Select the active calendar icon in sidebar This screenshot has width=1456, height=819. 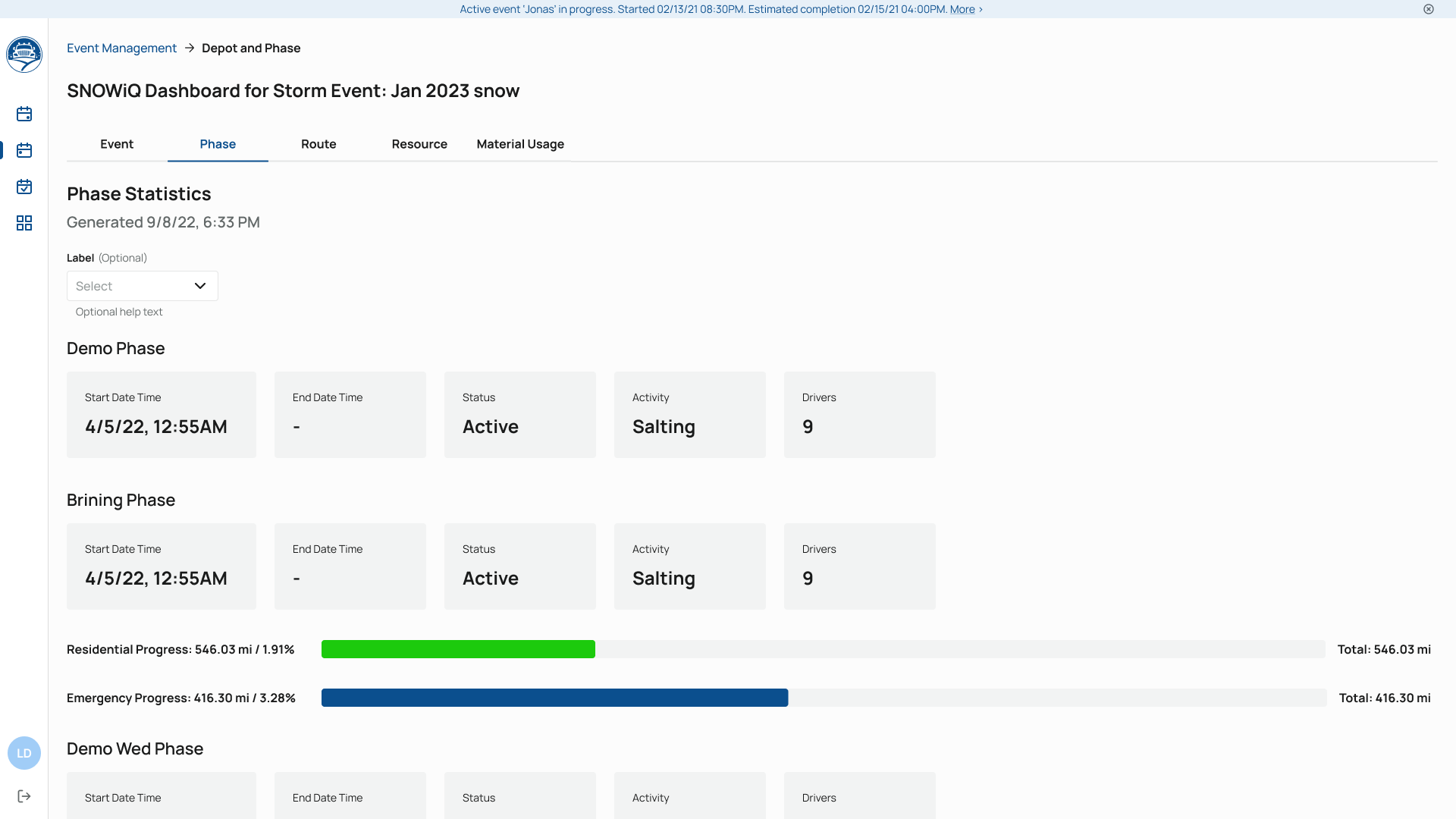point(24,150)
